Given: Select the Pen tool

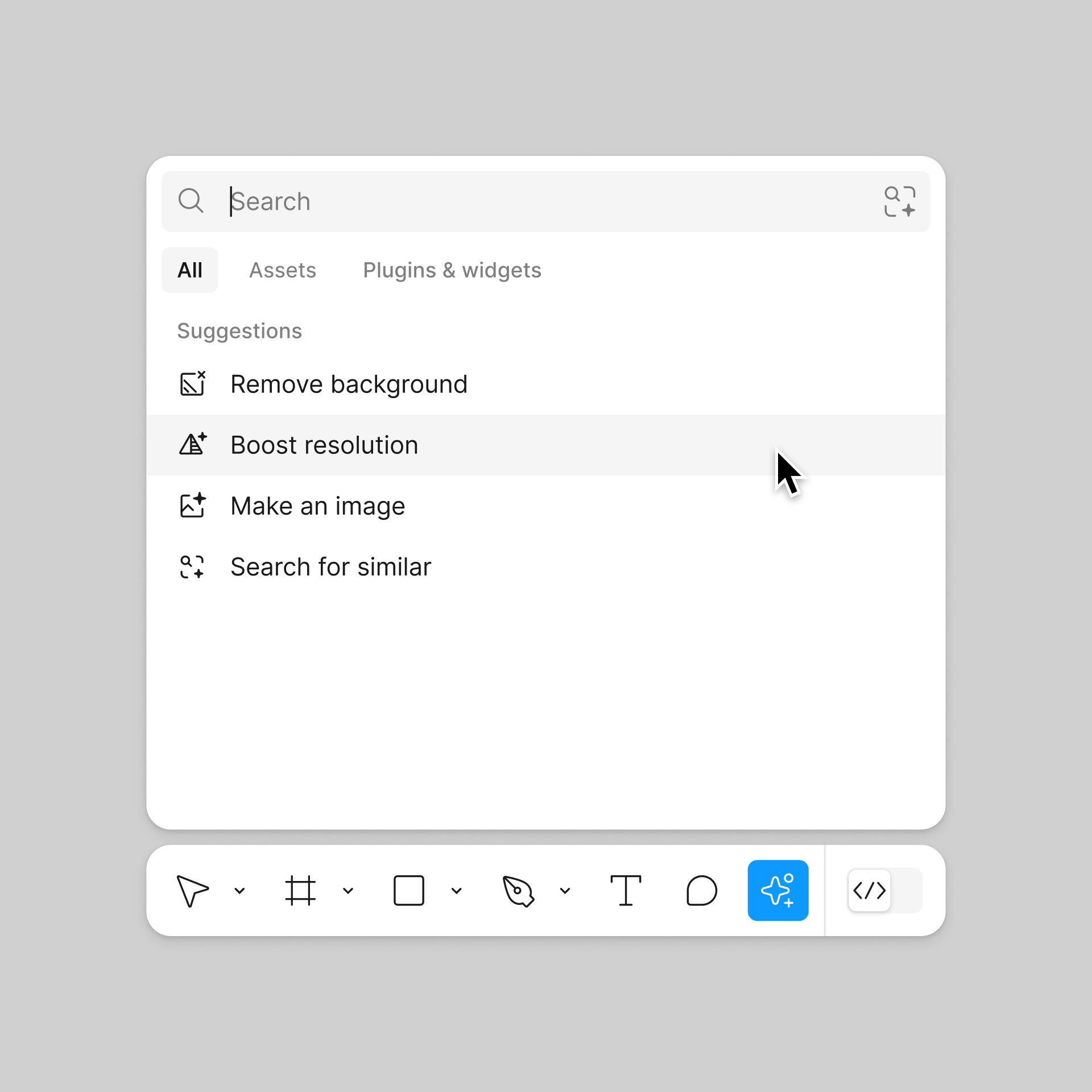Looking at the screenshot, I should [x=518, y=890].
